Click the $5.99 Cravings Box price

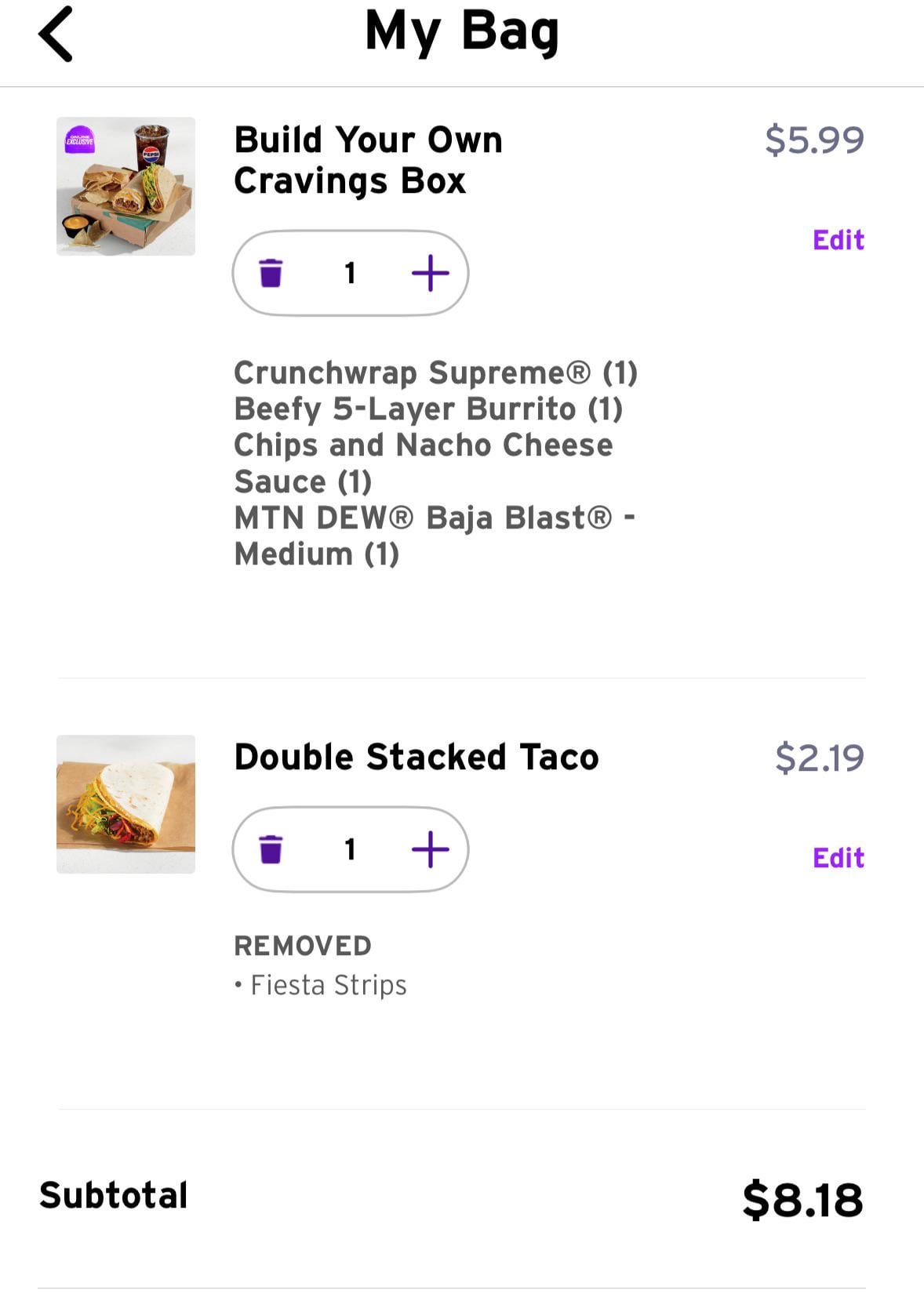(x=813, y=140)
